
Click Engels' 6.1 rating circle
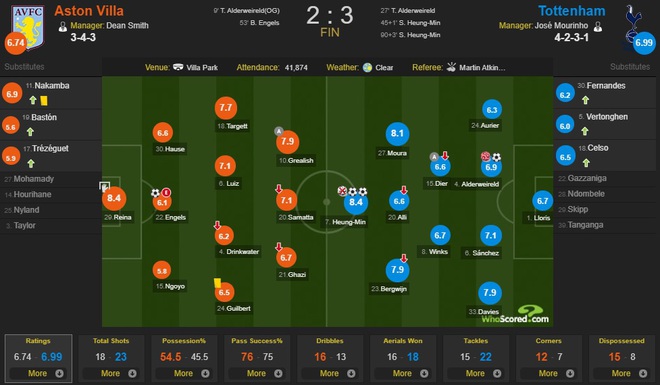[162, 202]
